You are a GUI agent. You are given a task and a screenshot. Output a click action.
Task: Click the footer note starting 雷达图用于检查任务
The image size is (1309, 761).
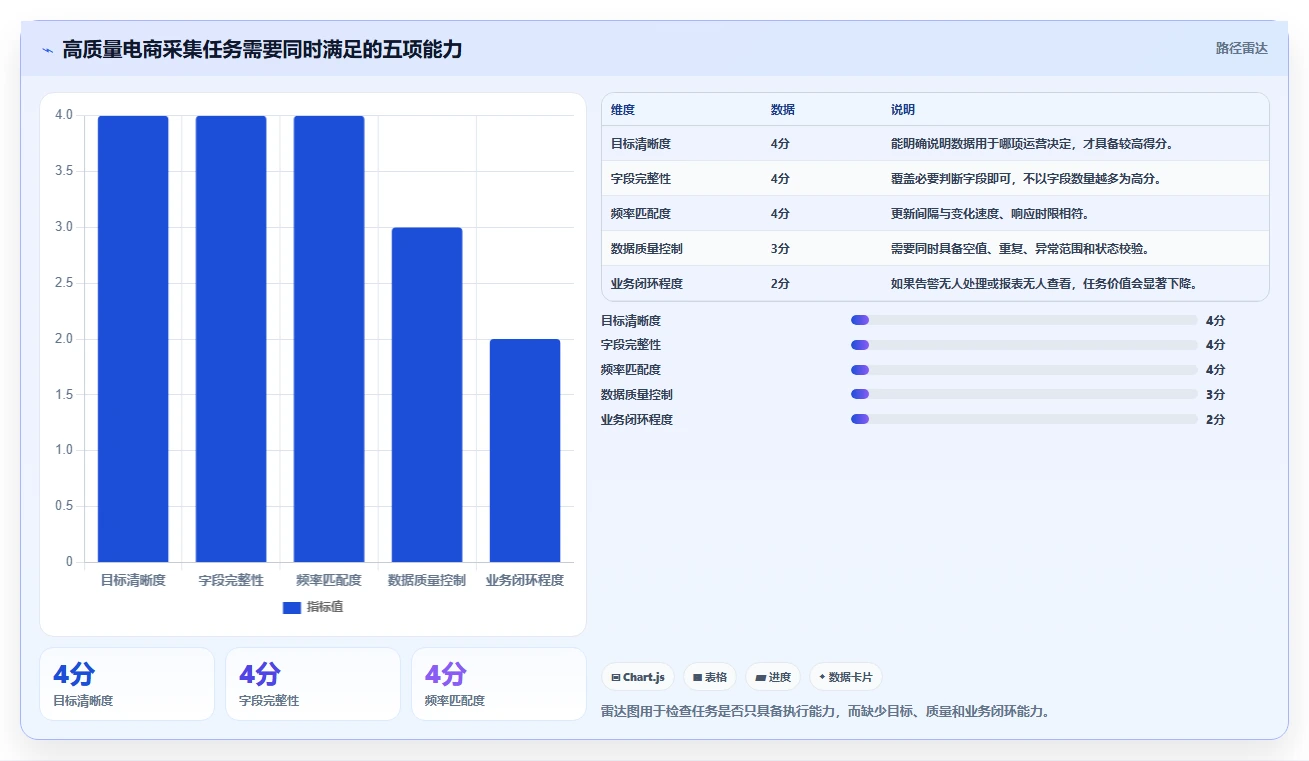[x=825, y=712]
